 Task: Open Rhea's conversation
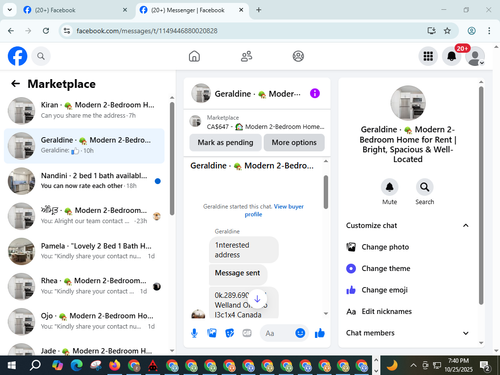[x=84, y=286]
